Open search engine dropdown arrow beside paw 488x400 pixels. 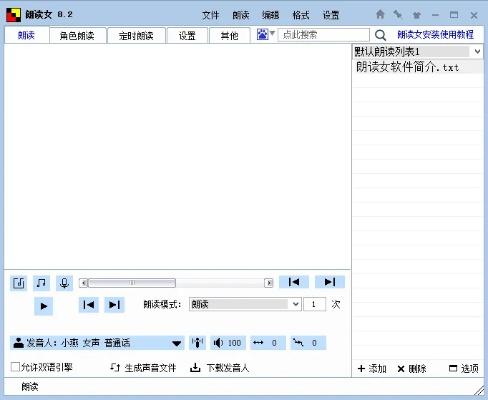tap(272, 33)
